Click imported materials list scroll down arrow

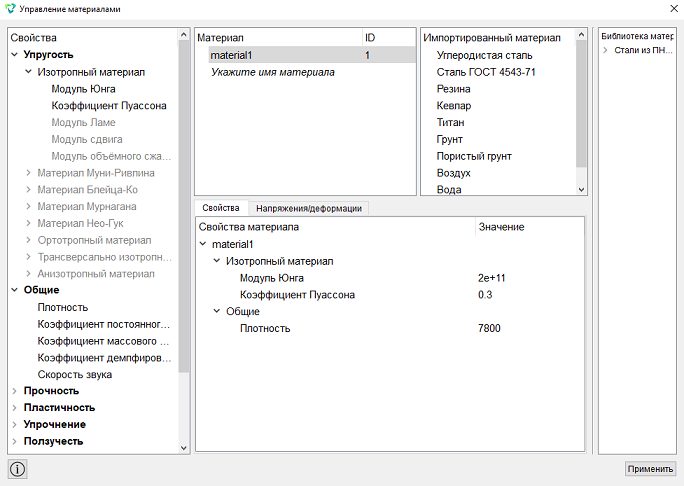tap(581, 189)
